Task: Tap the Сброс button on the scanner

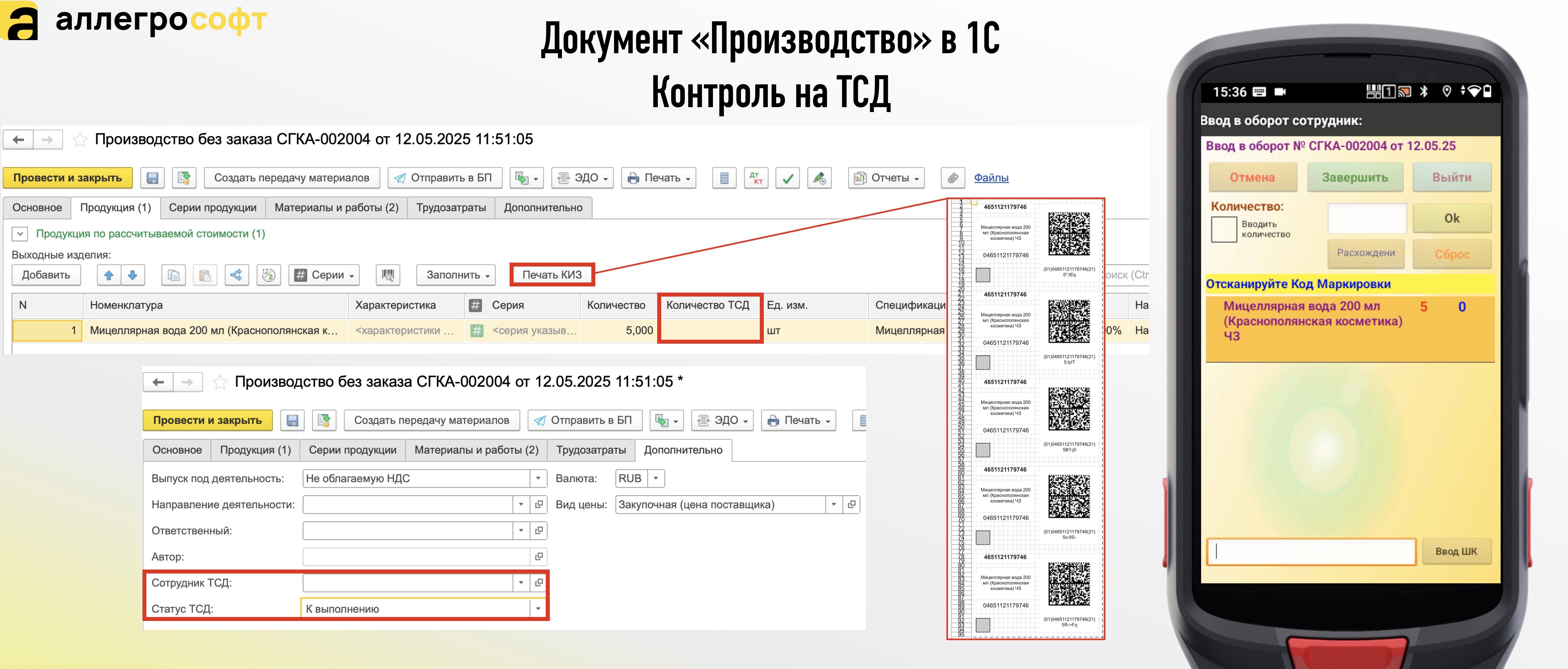Action: (x=1452, y=254)
